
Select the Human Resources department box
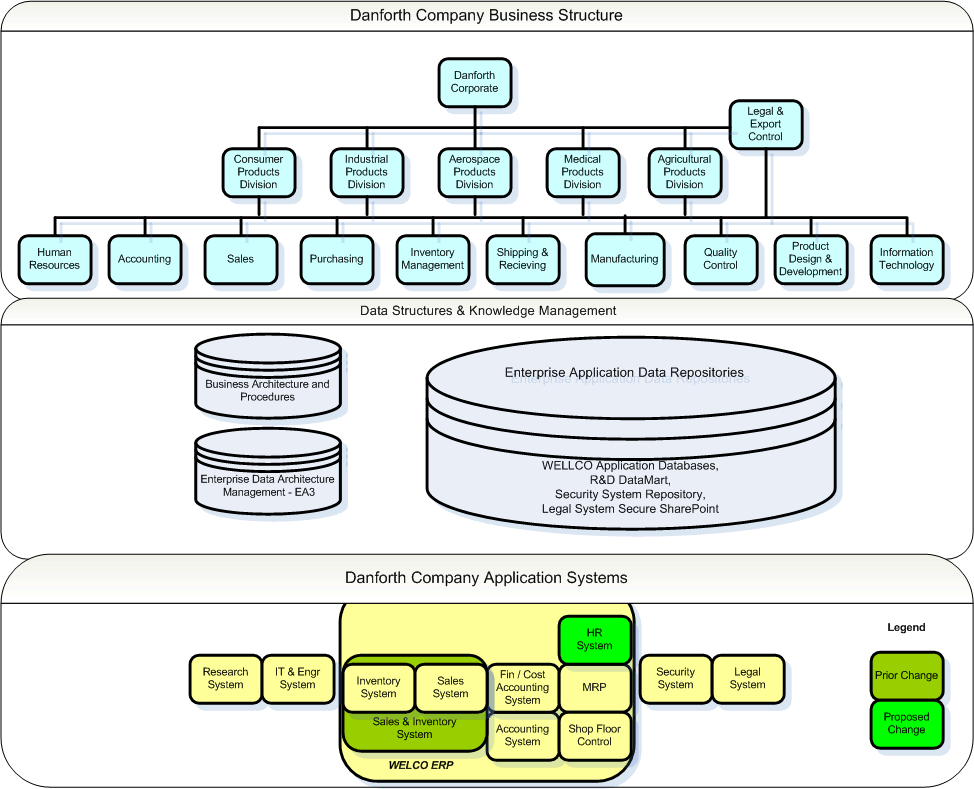coord(54,259)
